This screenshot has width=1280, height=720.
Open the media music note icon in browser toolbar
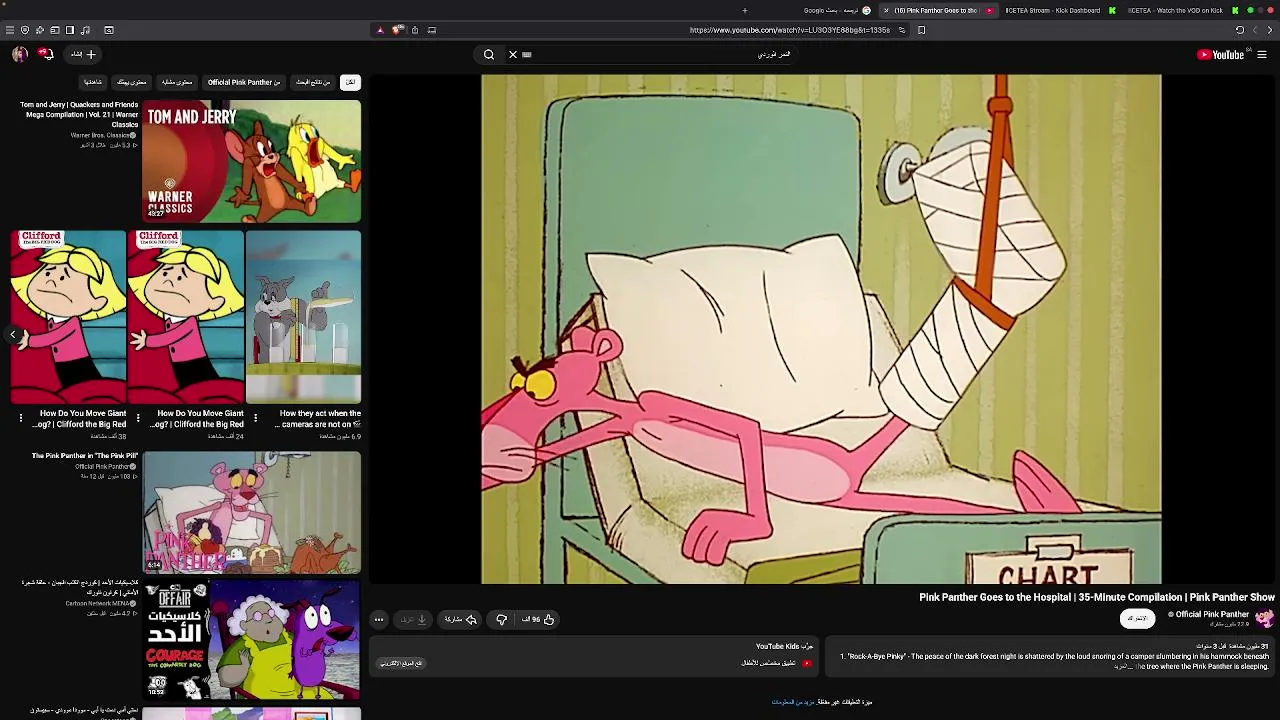pyautogui.click(x=85, y=30)
